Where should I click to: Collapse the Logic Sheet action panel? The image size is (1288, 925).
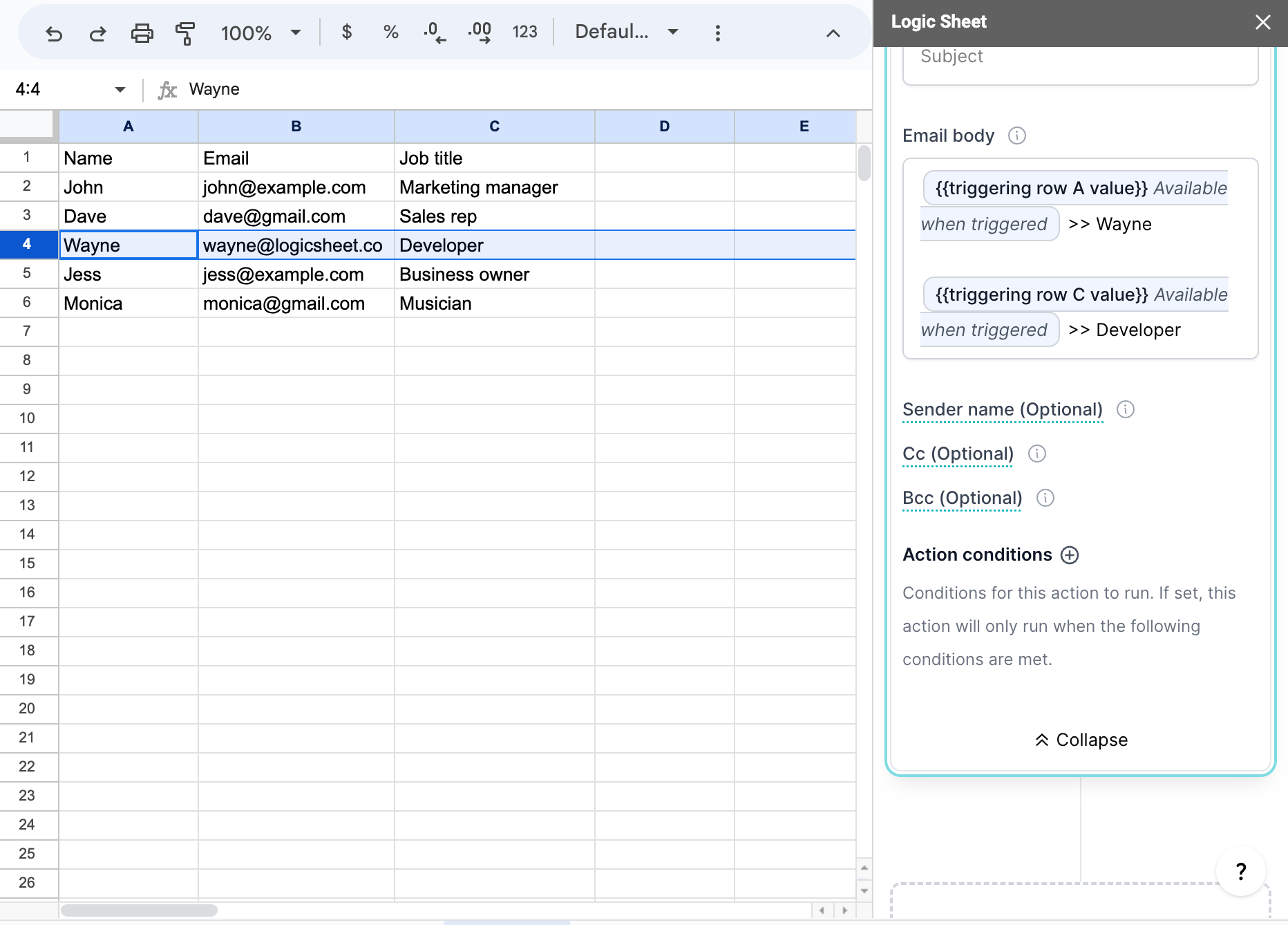pos(1080,739)
